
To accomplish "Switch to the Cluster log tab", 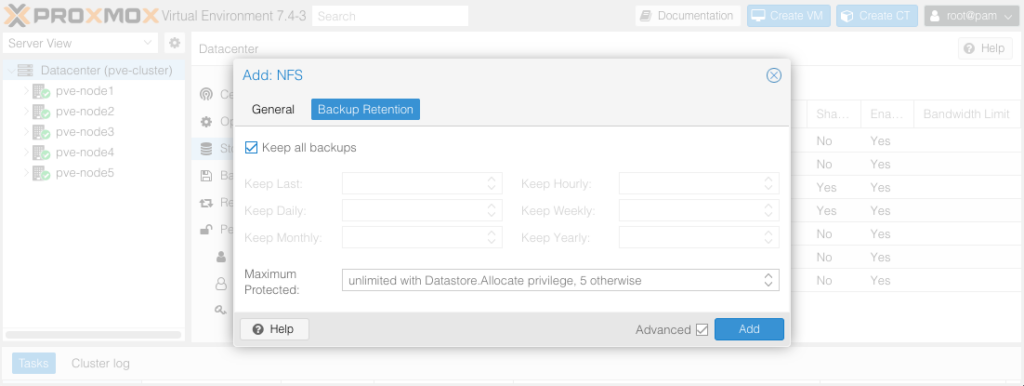I will [x=100, y=363].
